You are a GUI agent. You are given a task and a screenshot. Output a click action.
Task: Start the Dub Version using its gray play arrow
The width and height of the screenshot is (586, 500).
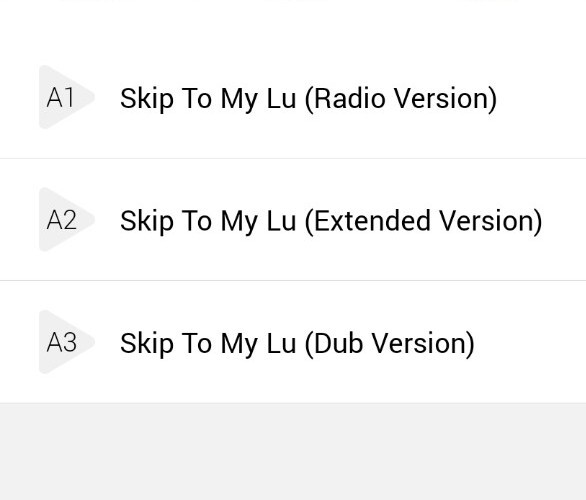pyautogui.click(x=66, y=342)
